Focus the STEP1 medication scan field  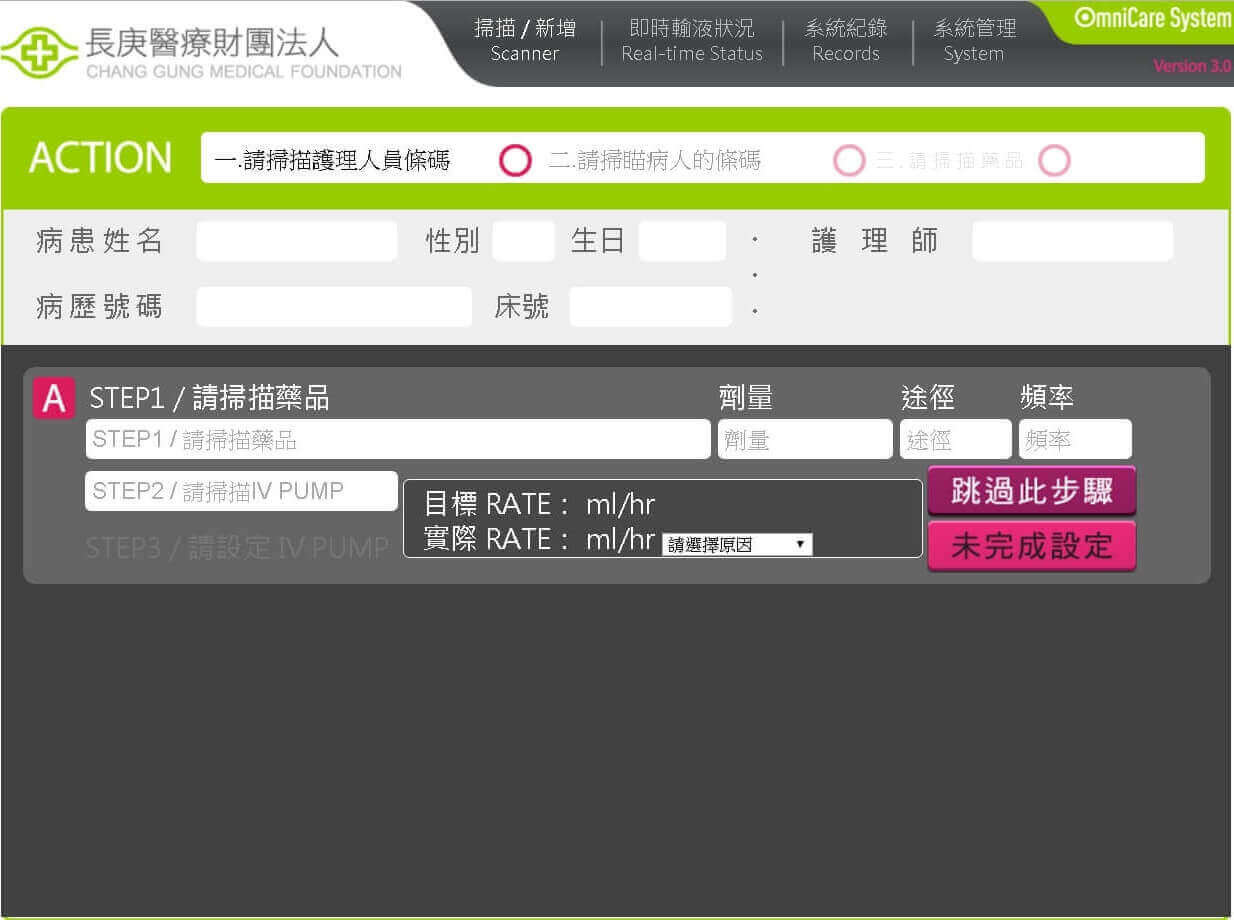point(398,439)
